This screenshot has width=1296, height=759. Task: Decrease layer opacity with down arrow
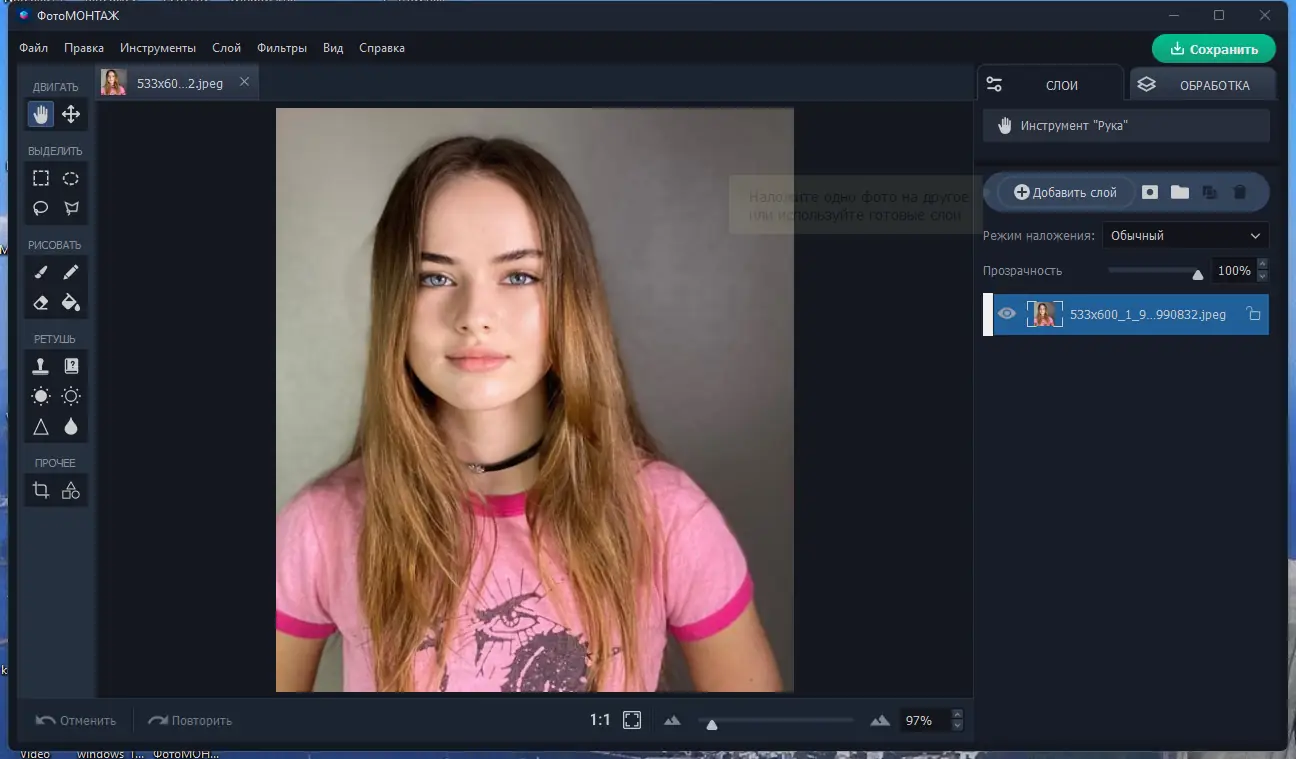pyautogui.click(x=1262, y=276)
